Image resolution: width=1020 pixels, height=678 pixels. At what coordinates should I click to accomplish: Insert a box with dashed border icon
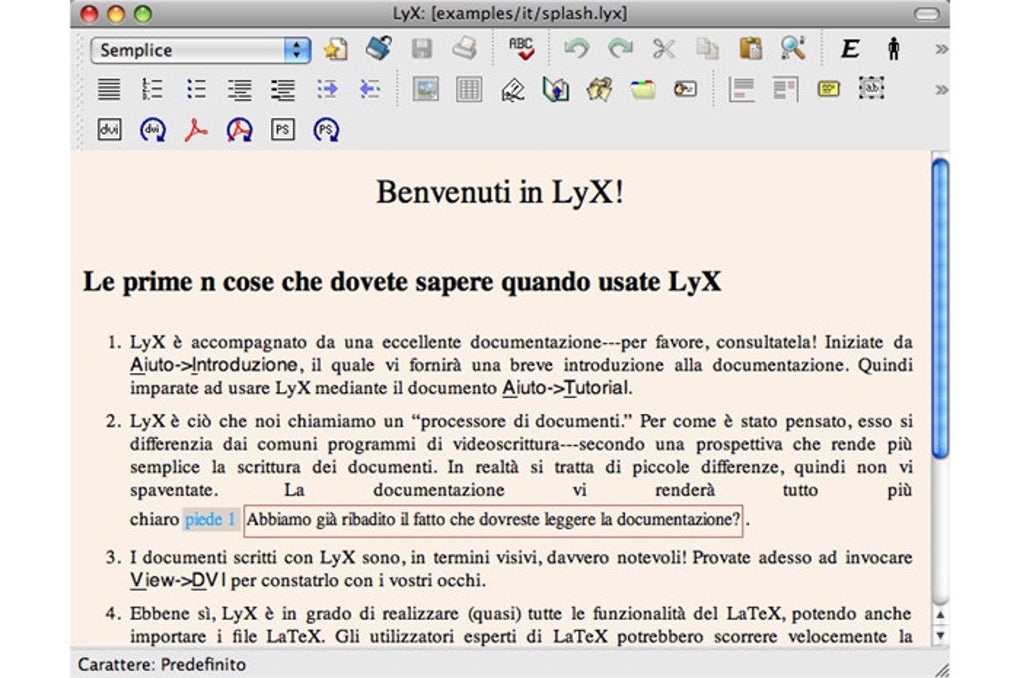(x=872, y=88)
